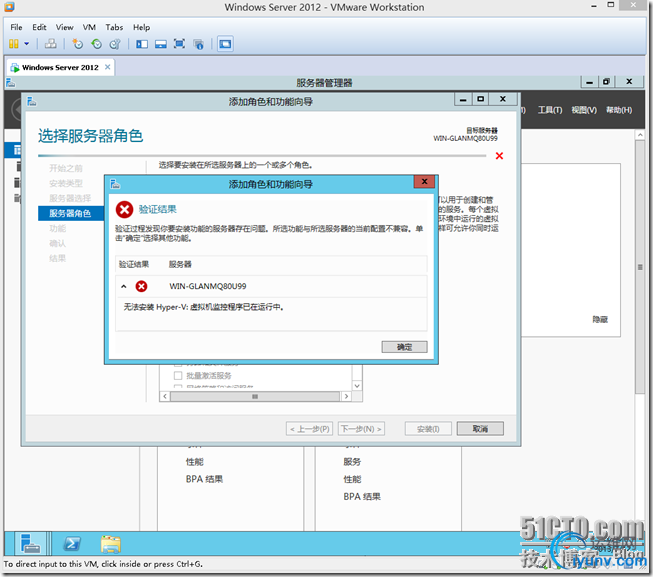Send Ctrl+Alt+Del to the virtual machine
The width and height of the screenshot is (653, 577).
click(51, 44)
